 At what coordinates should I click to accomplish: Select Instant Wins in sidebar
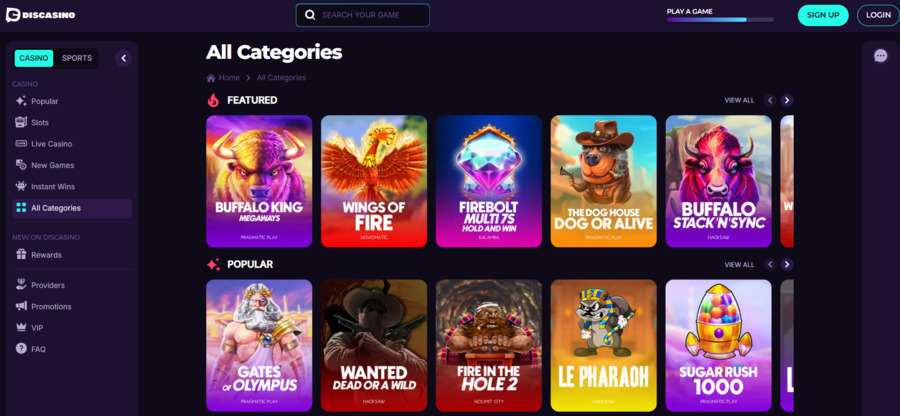click(54, 187)
